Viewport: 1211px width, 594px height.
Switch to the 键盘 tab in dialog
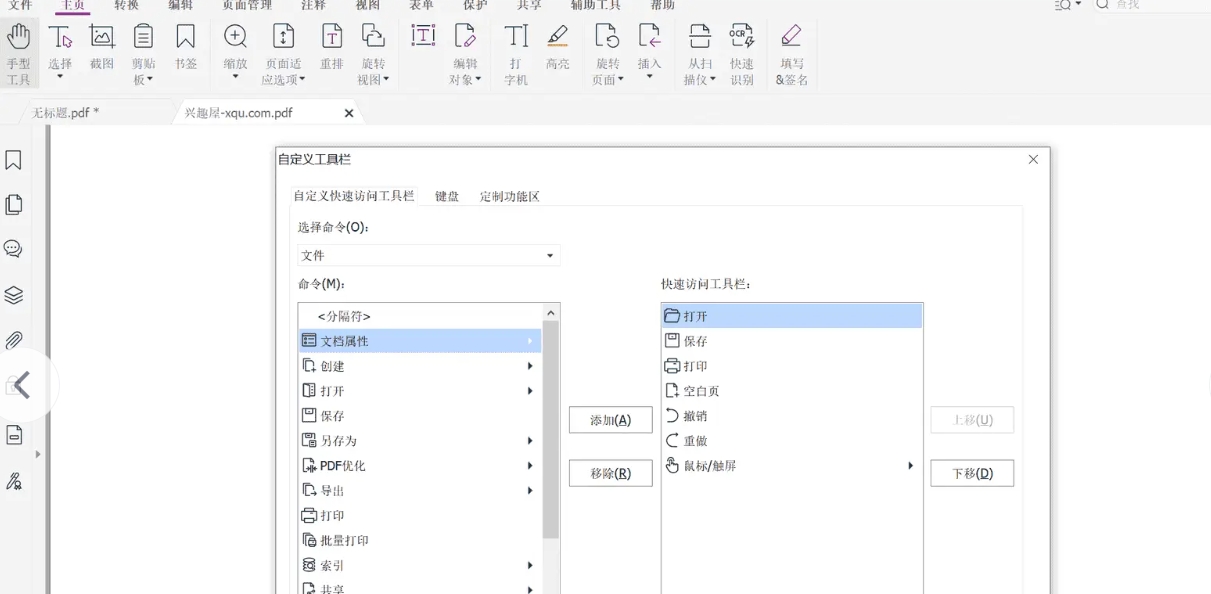(446, 196)
